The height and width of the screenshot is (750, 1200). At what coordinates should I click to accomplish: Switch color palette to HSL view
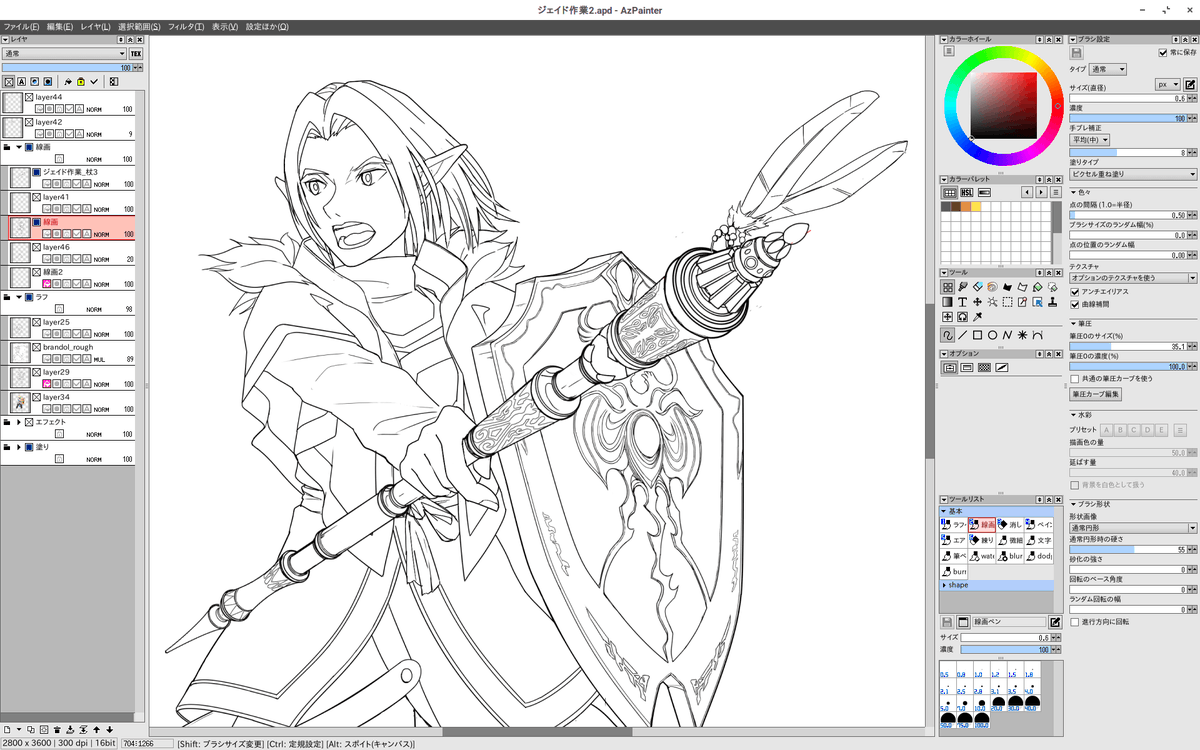click(967, 192)
